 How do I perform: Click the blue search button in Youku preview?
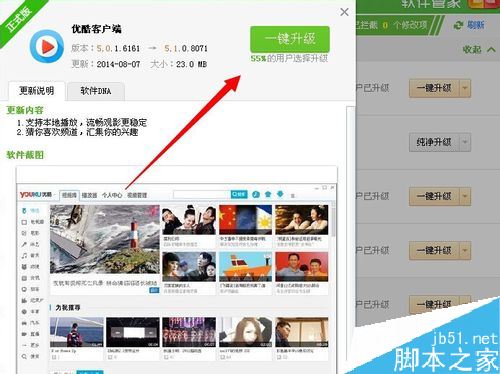coord(239,194)
